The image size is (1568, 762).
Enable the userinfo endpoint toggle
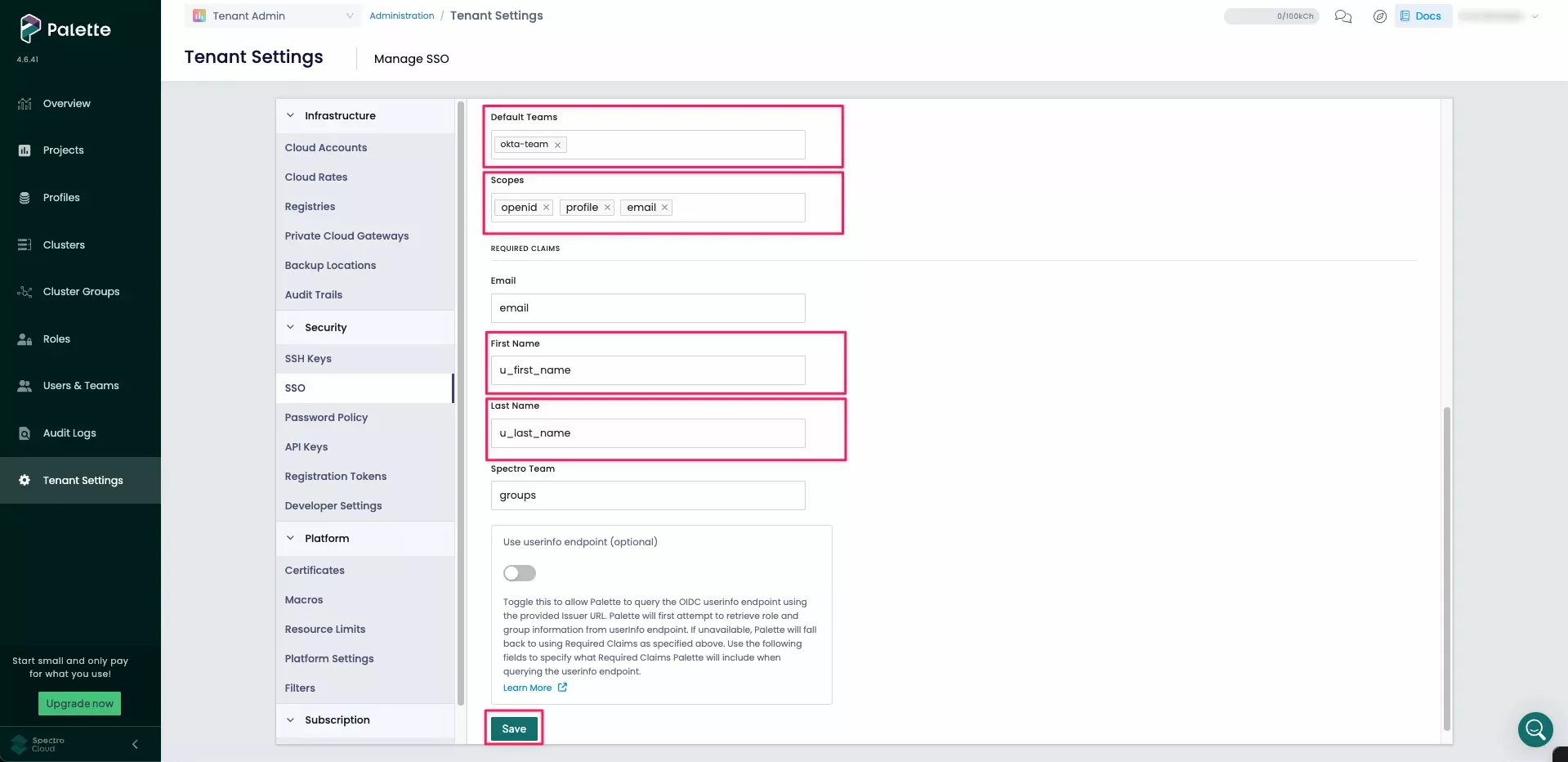coord(519,573)
